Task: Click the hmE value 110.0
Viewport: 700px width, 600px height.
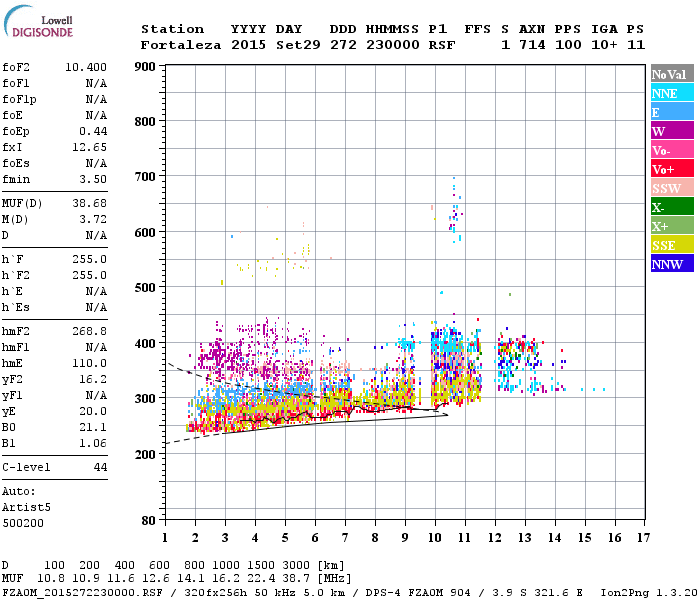Action: point(89,363)
